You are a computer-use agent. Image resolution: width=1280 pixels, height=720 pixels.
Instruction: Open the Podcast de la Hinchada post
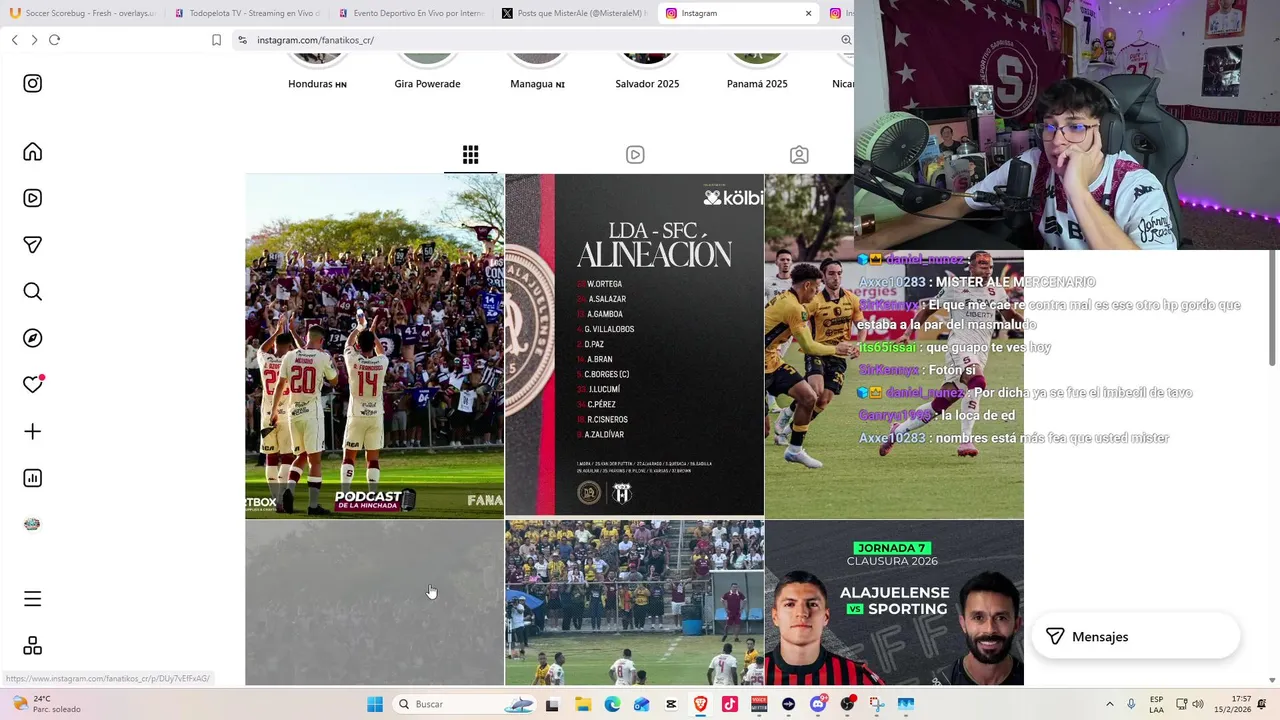point(375,346)
